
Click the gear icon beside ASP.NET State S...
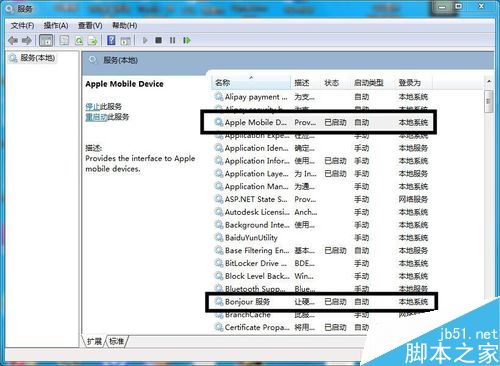coord(219,199)
